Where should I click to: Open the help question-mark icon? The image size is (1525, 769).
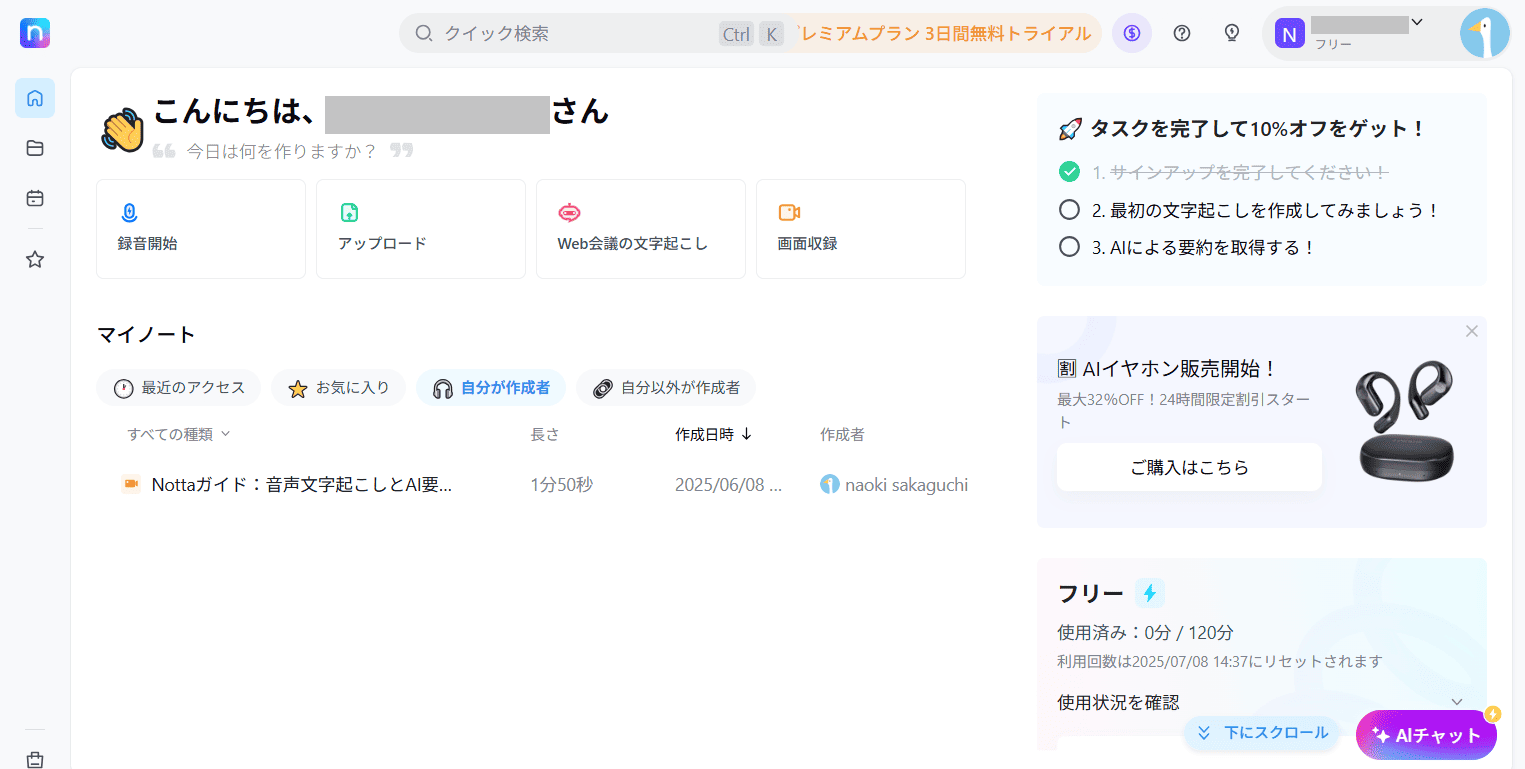(x=1181, y=32)
